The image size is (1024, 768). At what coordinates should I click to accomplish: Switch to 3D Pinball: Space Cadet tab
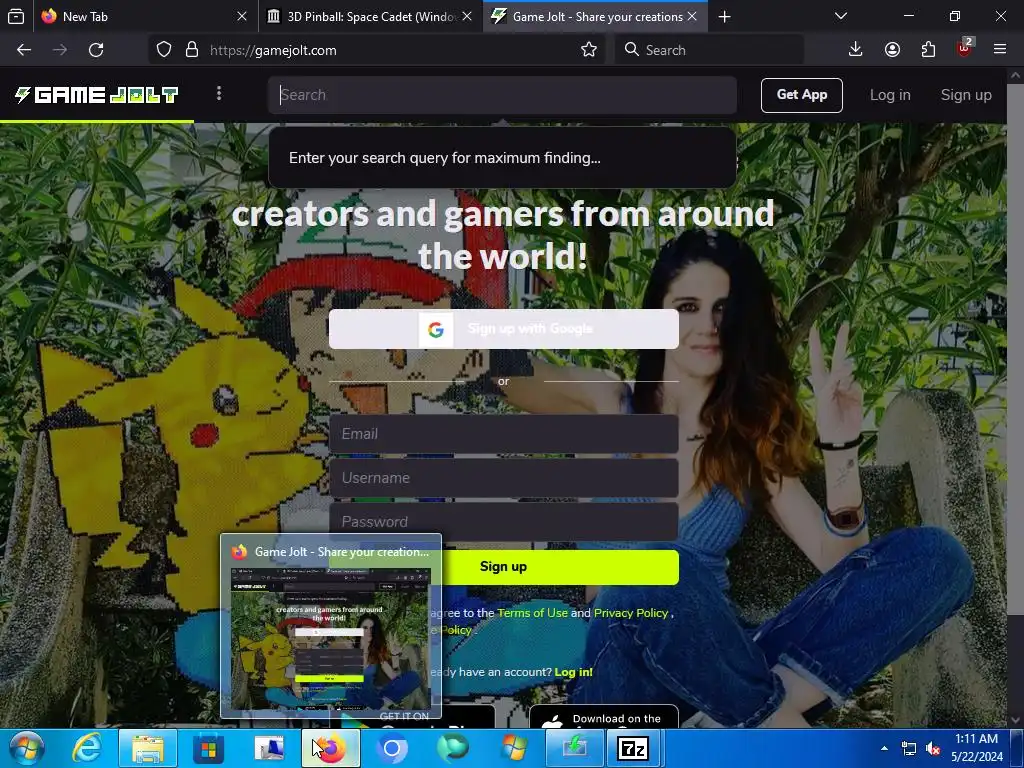[x=371, y=16]
